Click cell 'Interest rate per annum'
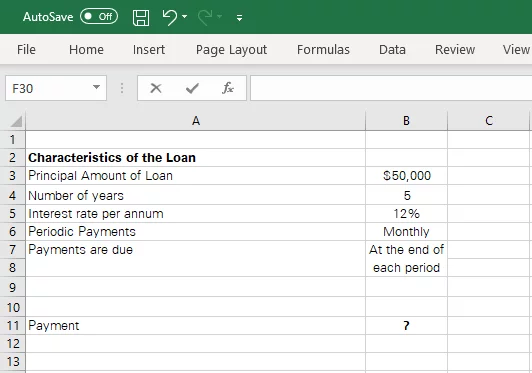 point(195,214)
